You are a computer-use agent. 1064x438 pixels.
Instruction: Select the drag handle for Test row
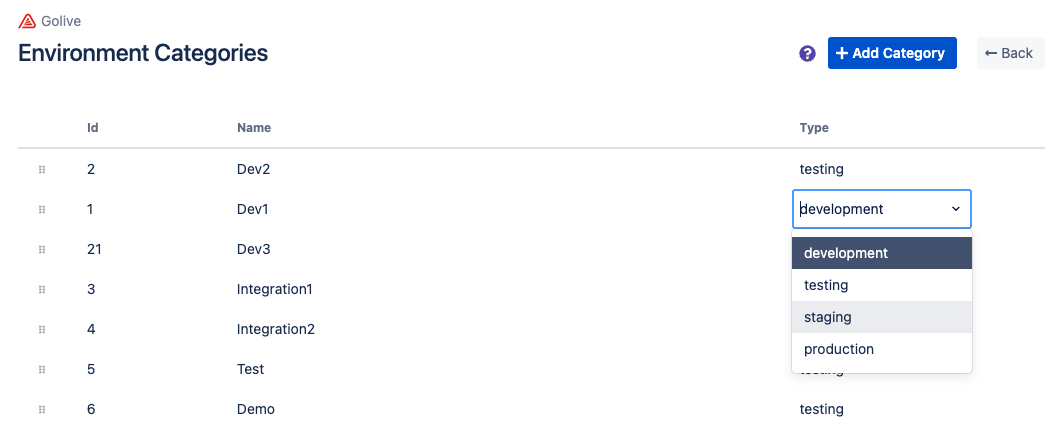(42, 370)
